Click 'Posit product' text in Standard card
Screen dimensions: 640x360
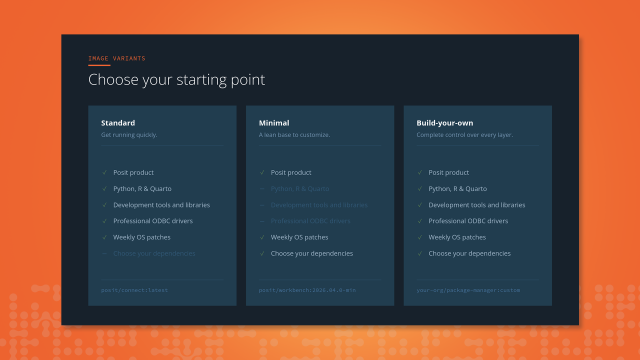(x=133, y=172)
